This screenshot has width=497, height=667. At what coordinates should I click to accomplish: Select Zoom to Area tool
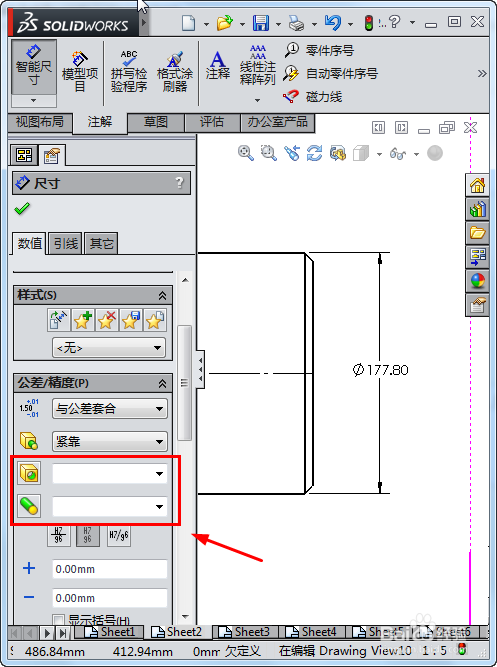[x=268, y=153]
